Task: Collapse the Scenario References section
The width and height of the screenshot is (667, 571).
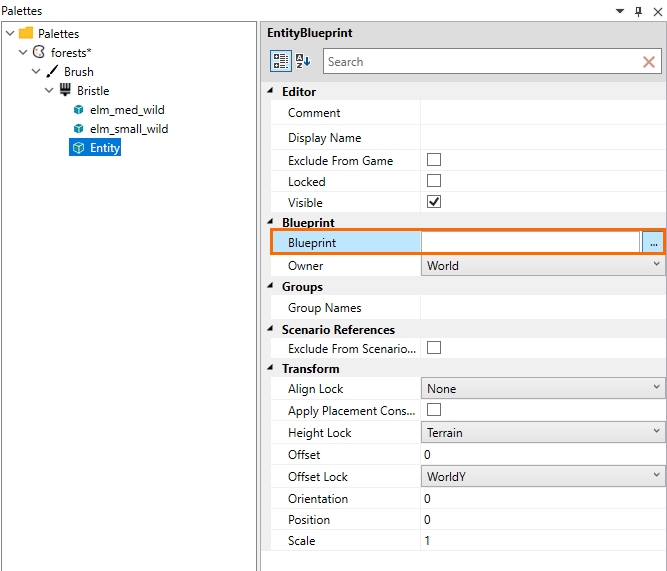Action: tap(270, 328)
